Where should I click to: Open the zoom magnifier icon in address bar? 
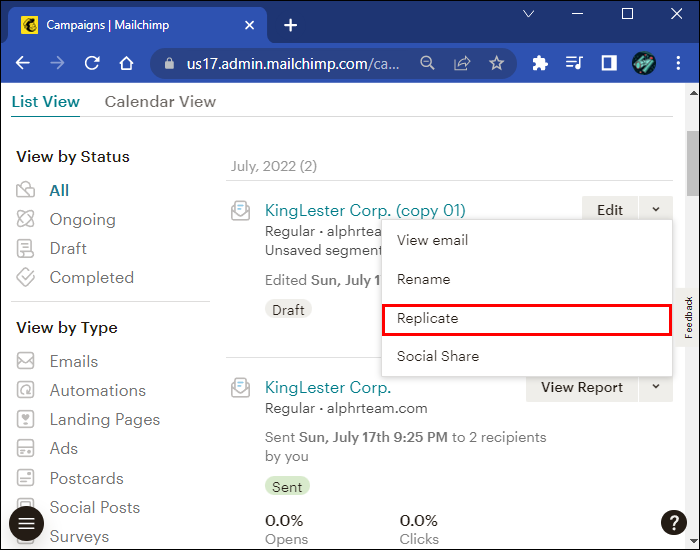coord(427,63)
